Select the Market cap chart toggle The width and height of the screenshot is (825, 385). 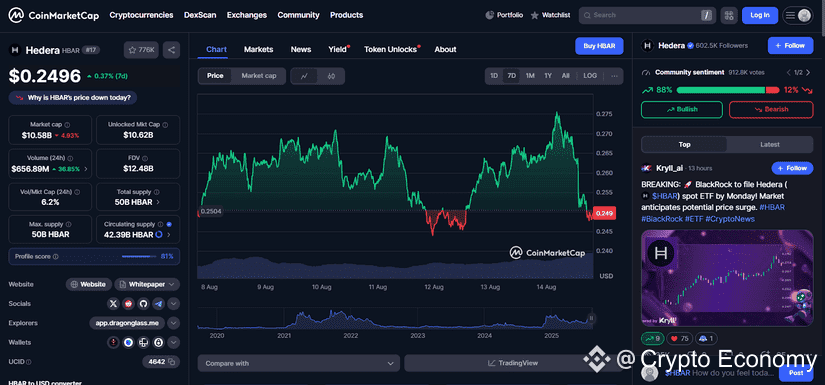[259, 76]
